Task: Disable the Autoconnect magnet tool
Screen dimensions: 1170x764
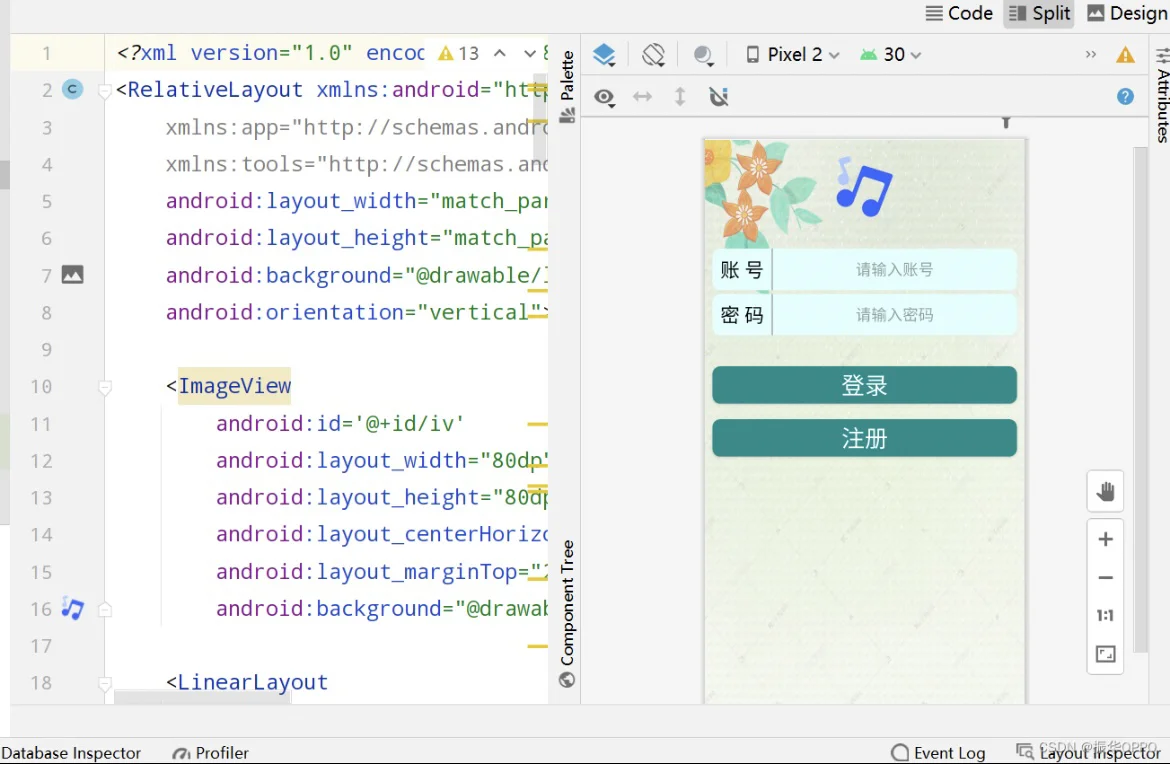Action: click(x=719, y=97)
